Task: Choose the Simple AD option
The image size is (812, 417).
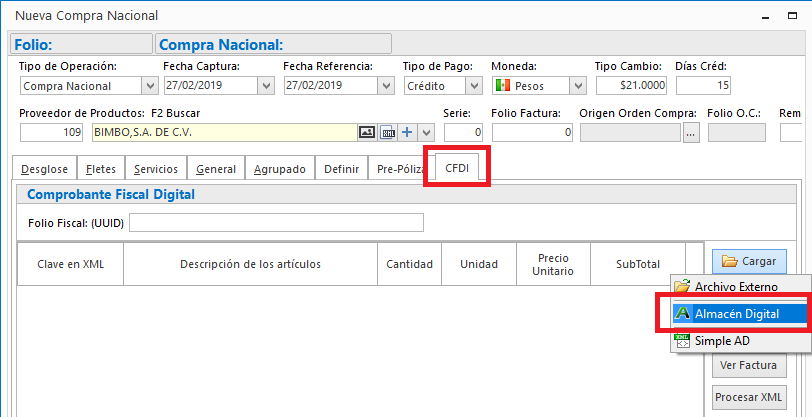Action: 721,340
